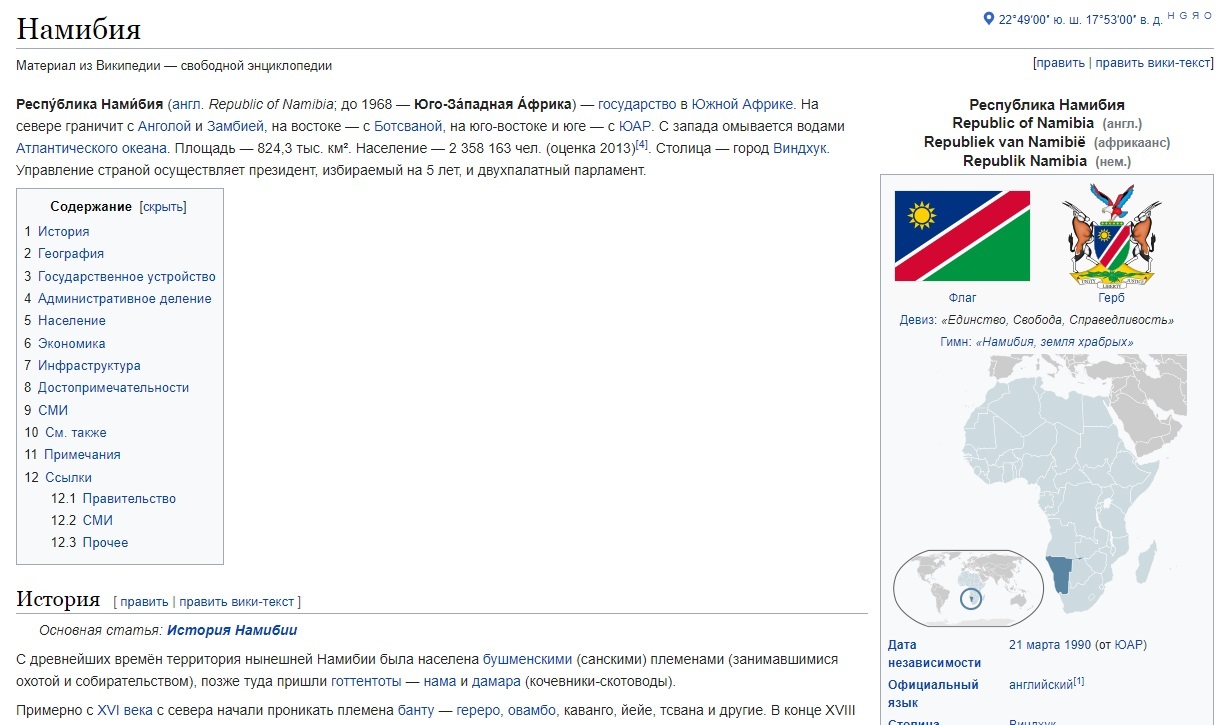Select «Достопримечательности» in the contents list
The width and height of the screenshot is (1217, 725).
click(x=113, y=388)
